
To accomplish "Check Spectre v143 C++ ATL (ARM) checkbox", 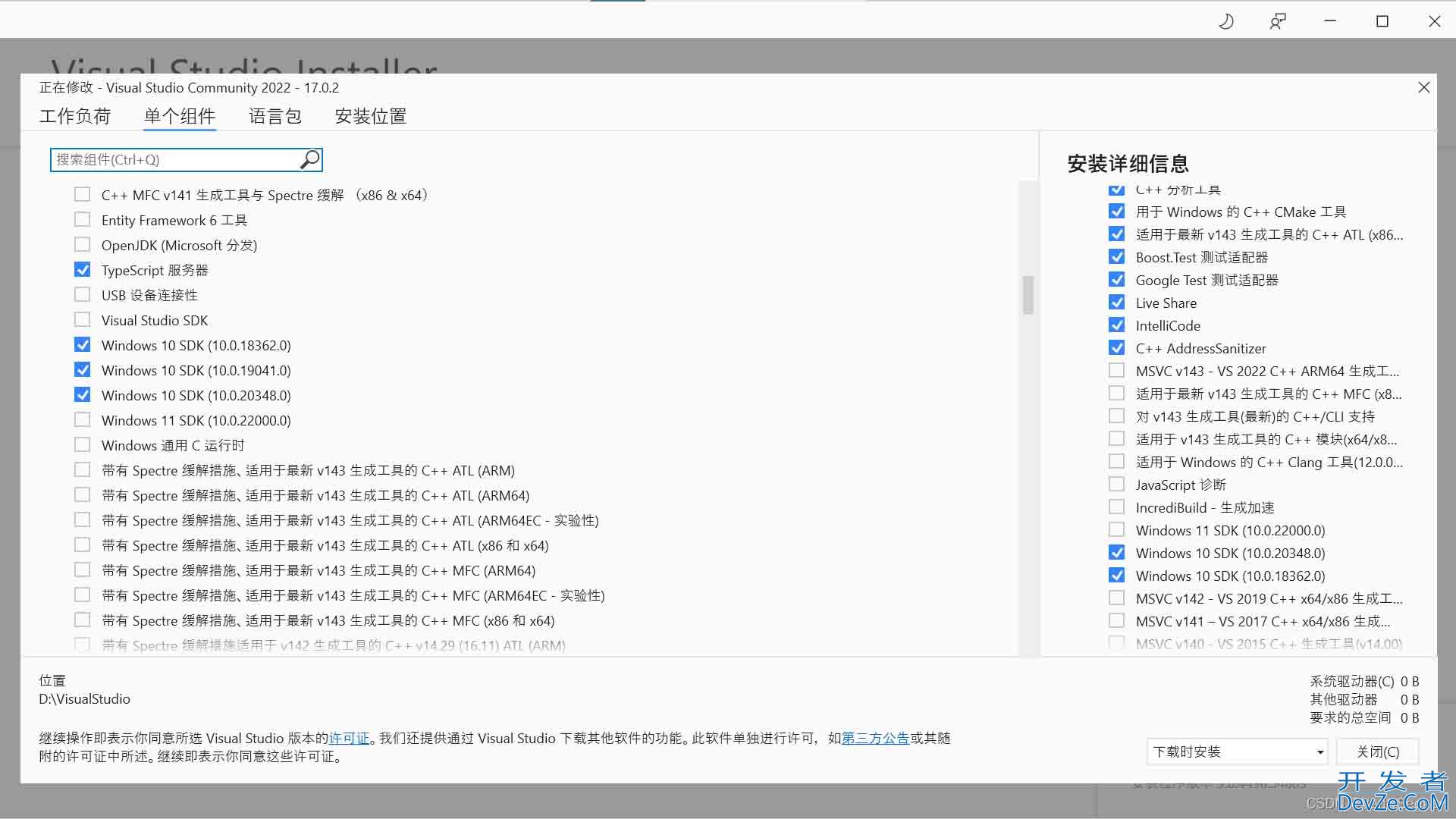I will click(x=82, y=470).
